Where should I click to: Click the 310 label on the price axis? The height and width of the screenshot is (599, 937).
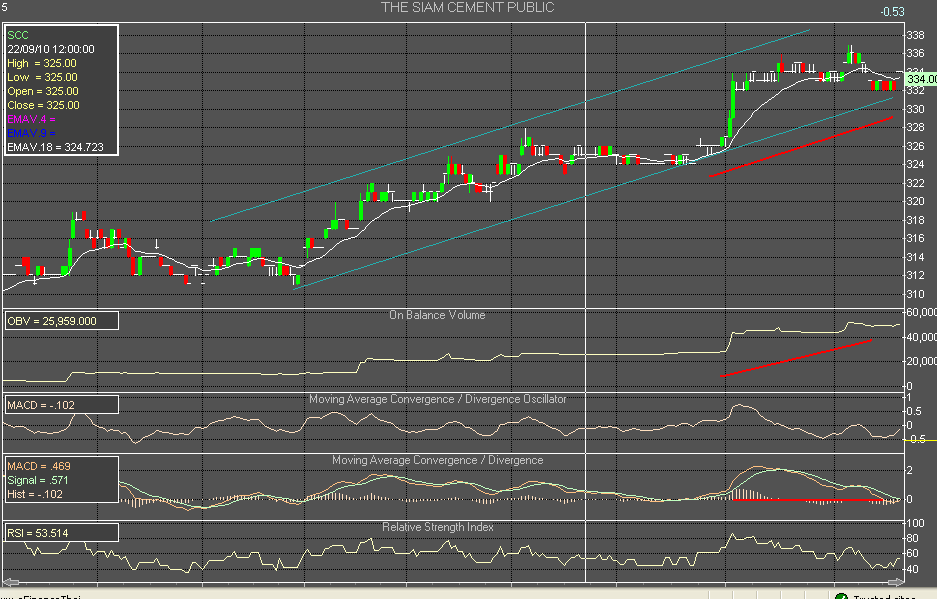point(915,294)
